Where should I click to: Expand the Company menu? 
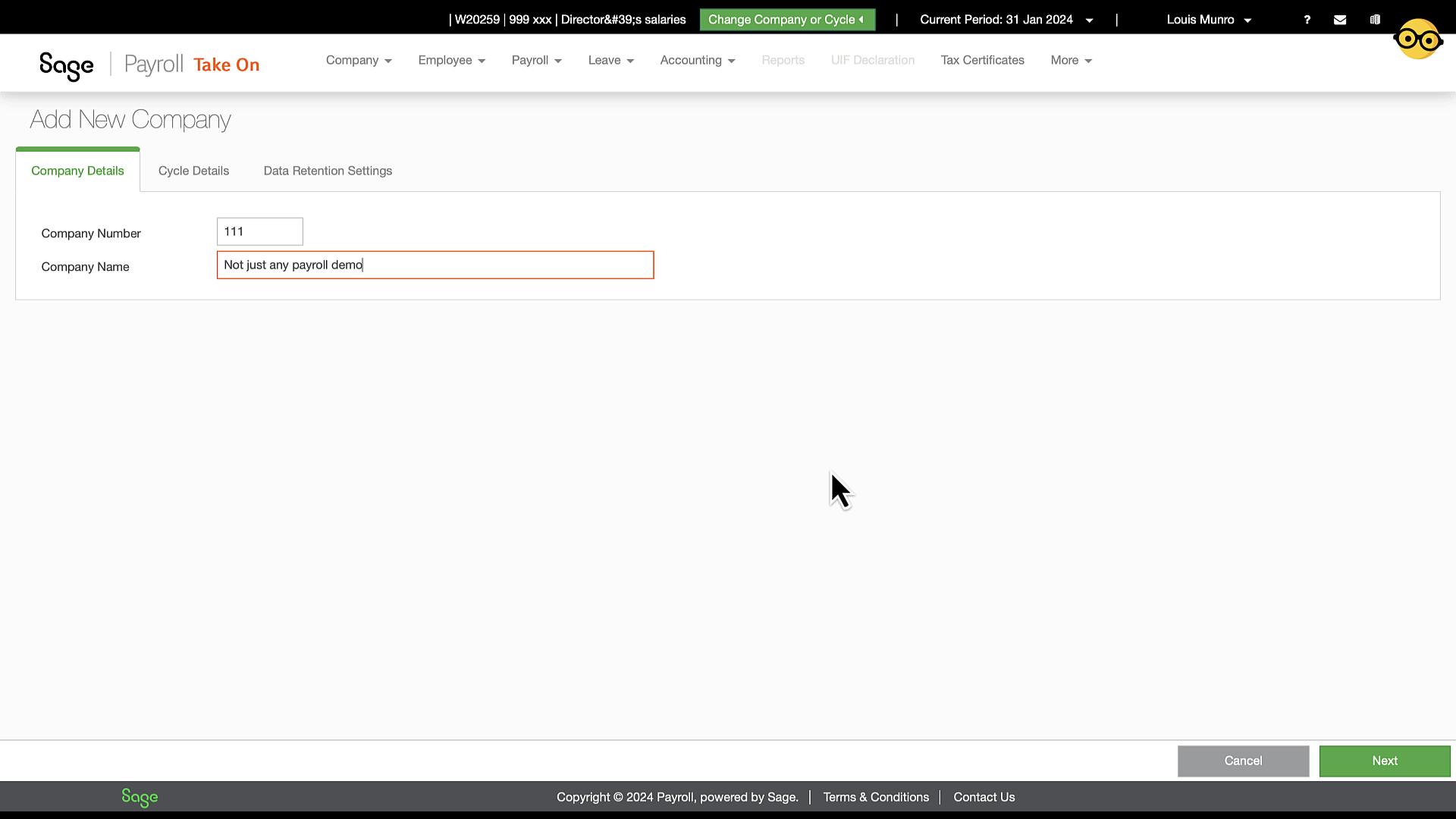pos(359,61)
